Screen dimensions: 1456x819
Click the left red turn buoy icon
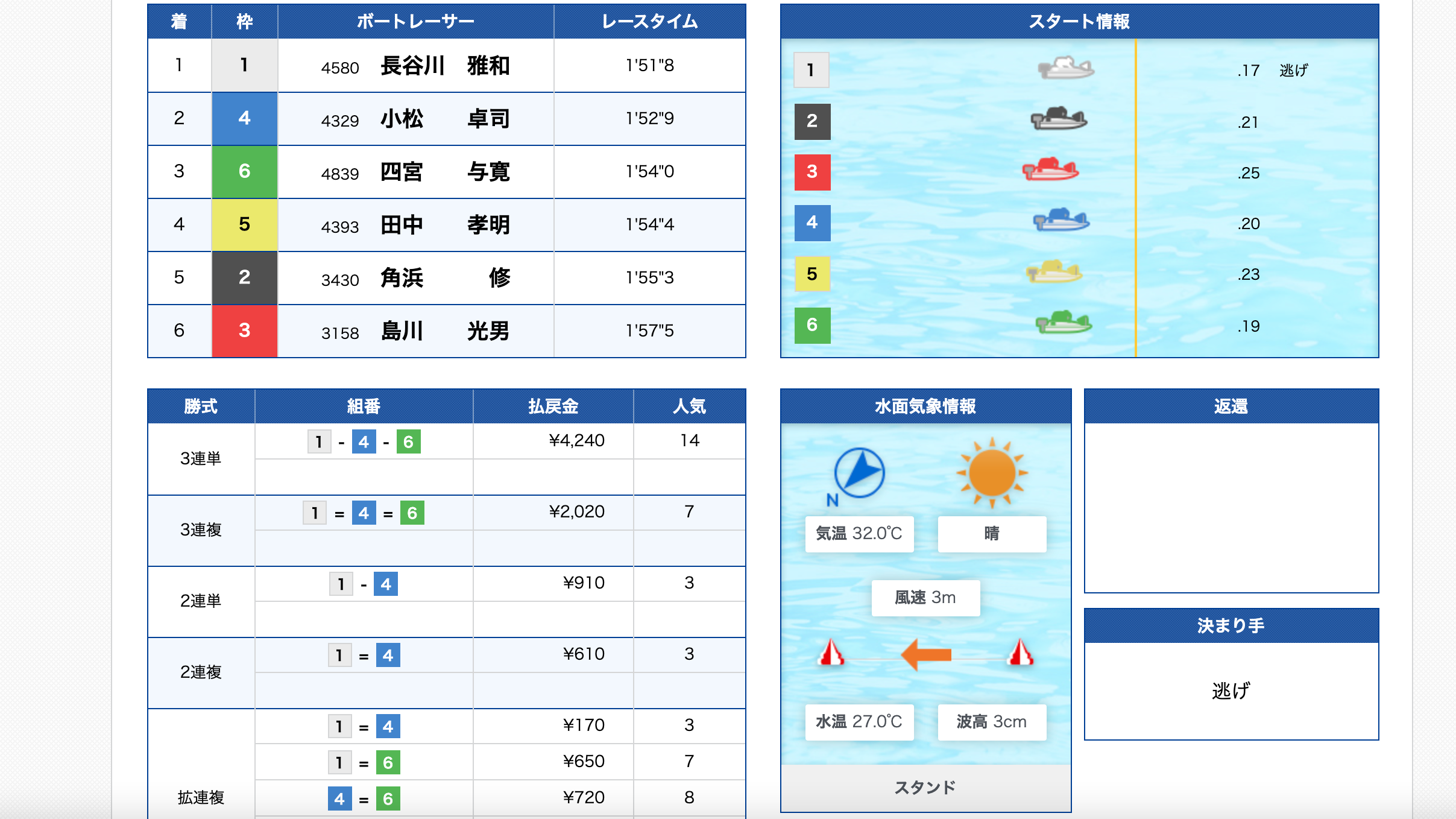coord(831,653)
